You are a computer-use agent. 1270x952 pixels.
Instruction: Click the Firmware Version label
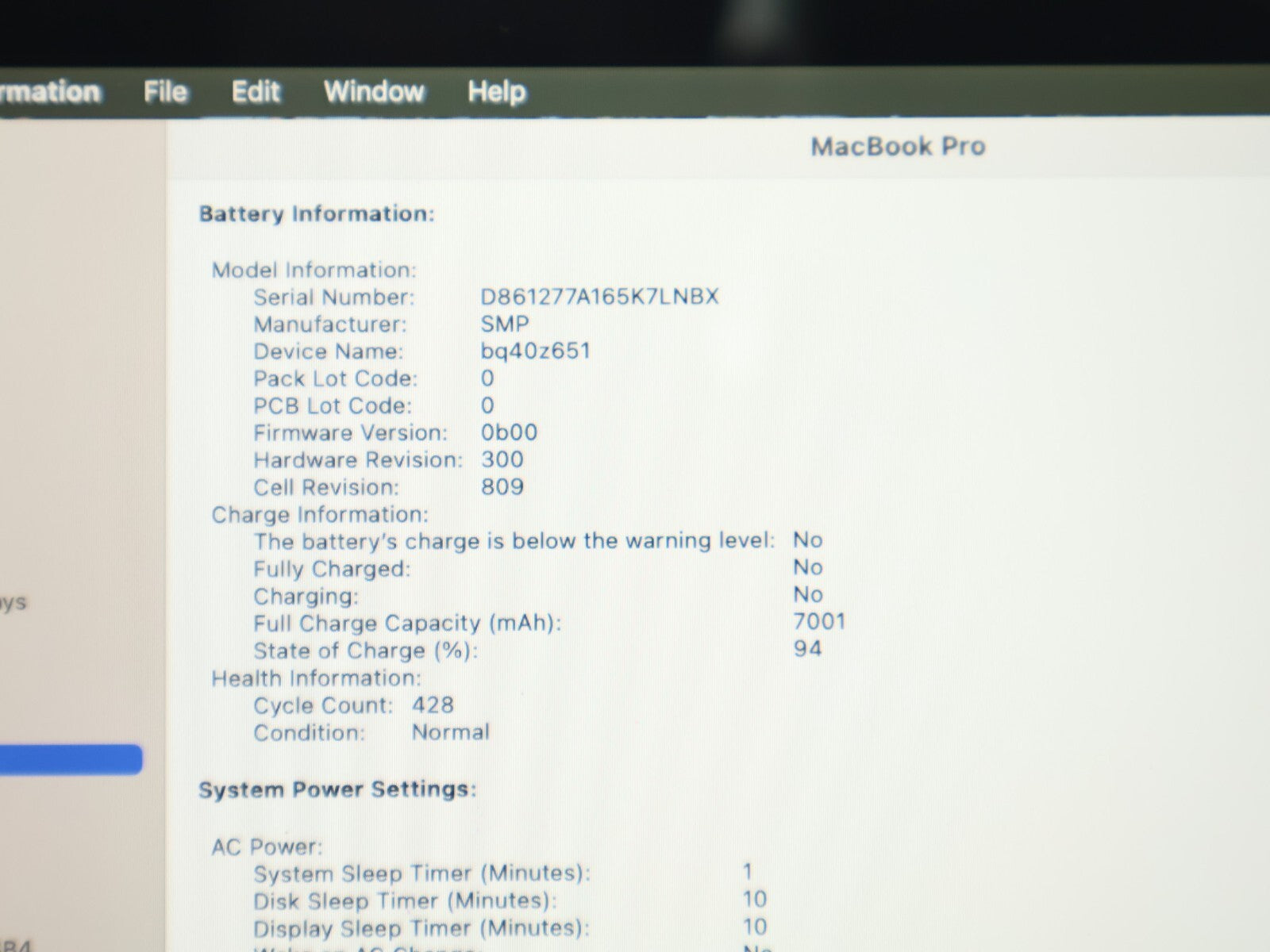[350, 432]
